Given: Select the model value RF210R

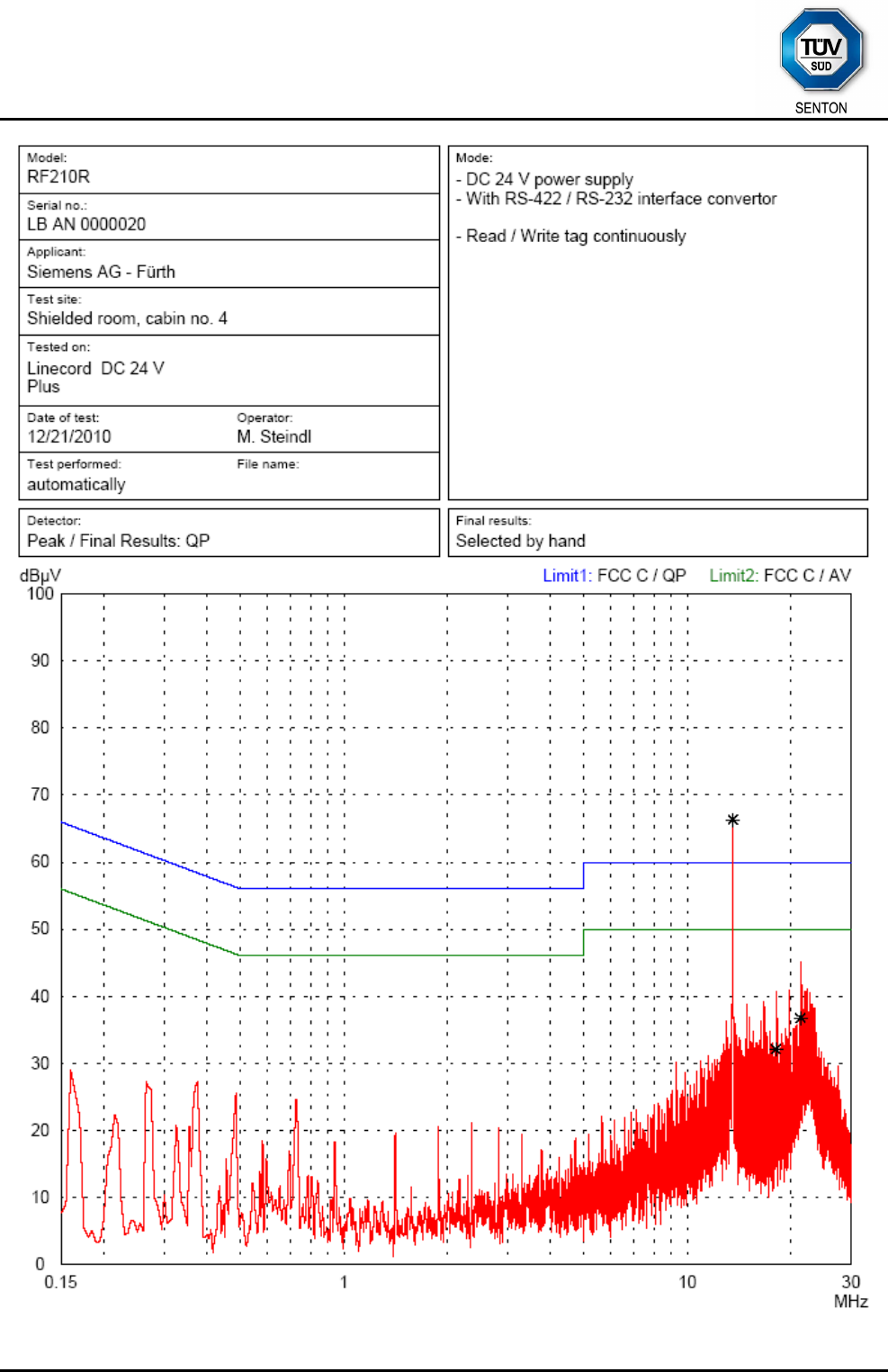Looking at the screenshot, I should click(x=58, y=177).
